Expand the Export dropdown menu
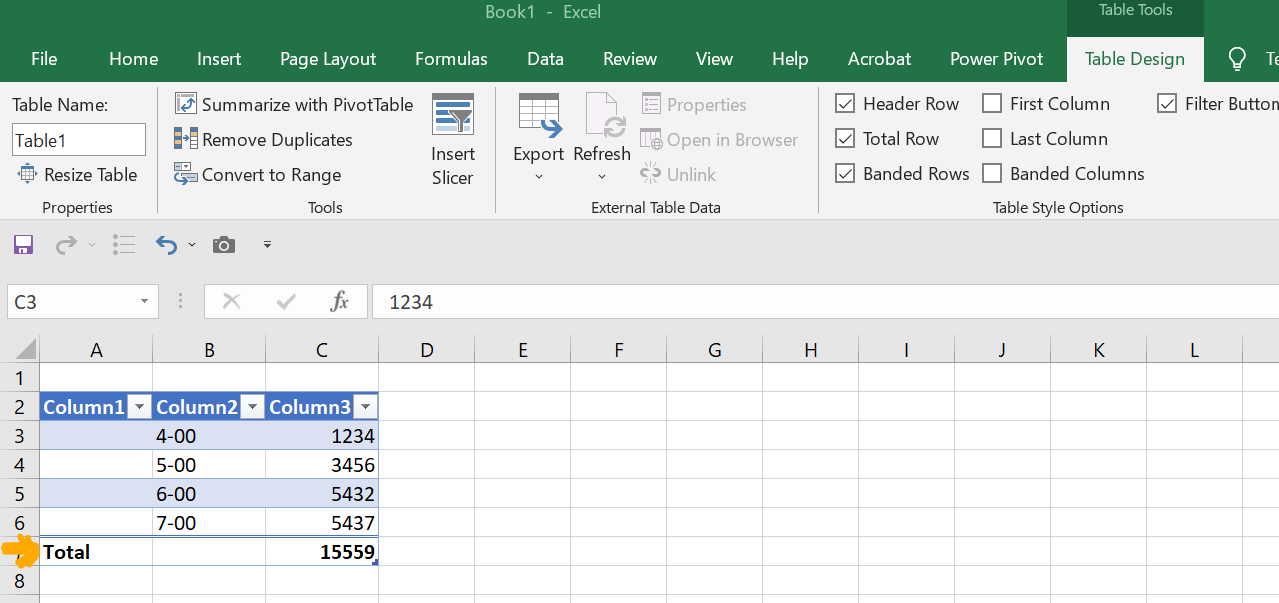The width and height of the screenshot is (1279, 603). click(x=539, y=177)
